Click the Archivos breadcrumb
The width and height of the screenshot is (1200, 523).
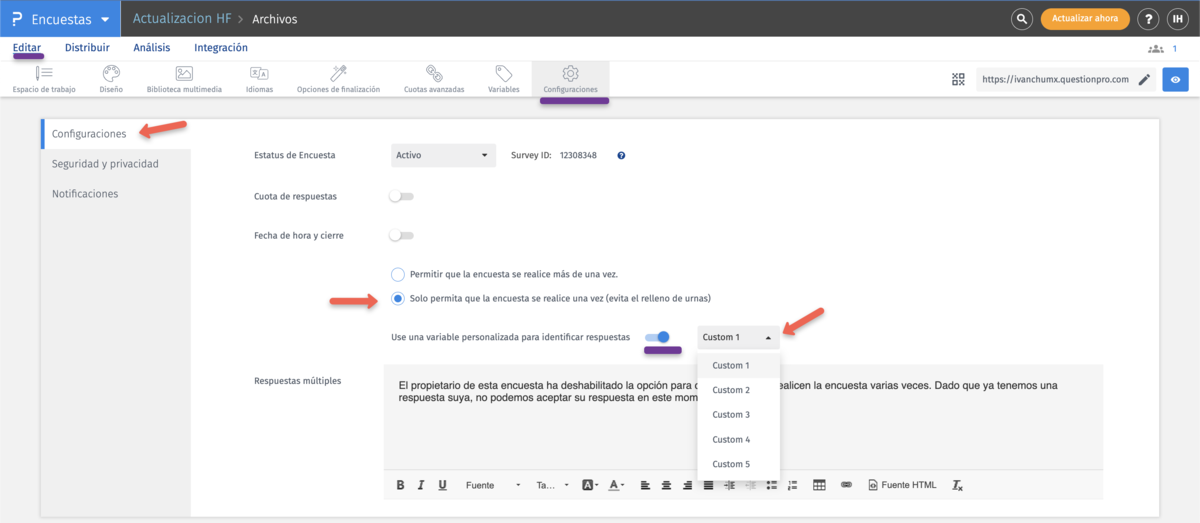(274, 19)
